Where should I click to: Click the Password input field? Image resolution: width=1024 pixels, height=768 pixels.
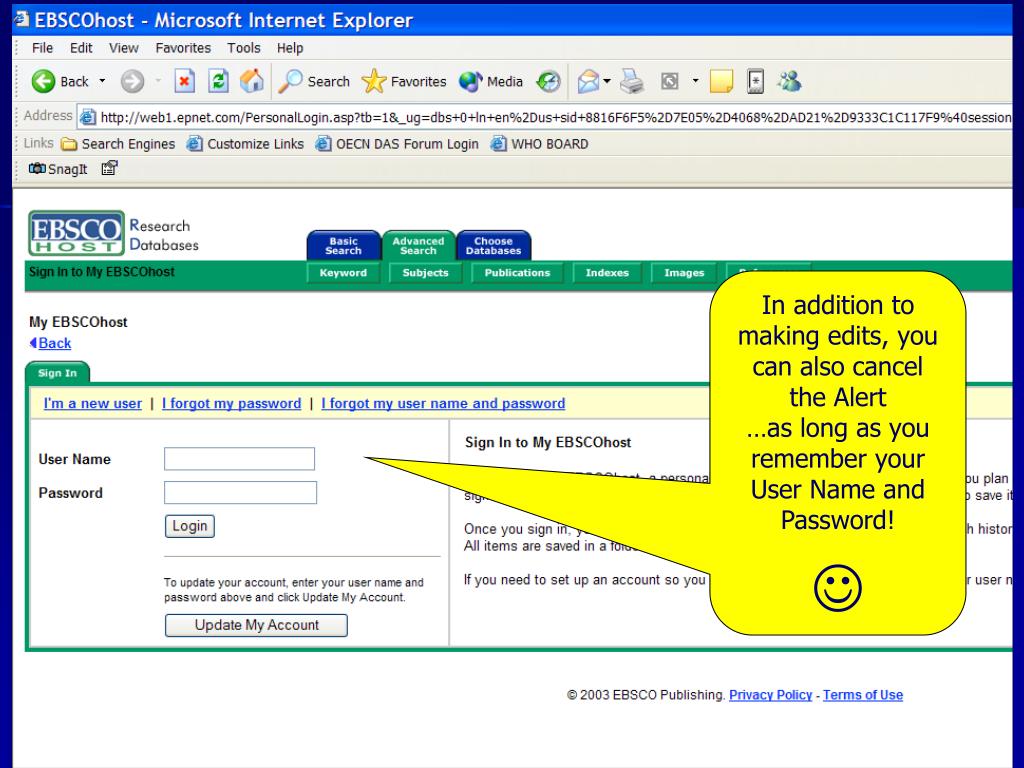240,492
